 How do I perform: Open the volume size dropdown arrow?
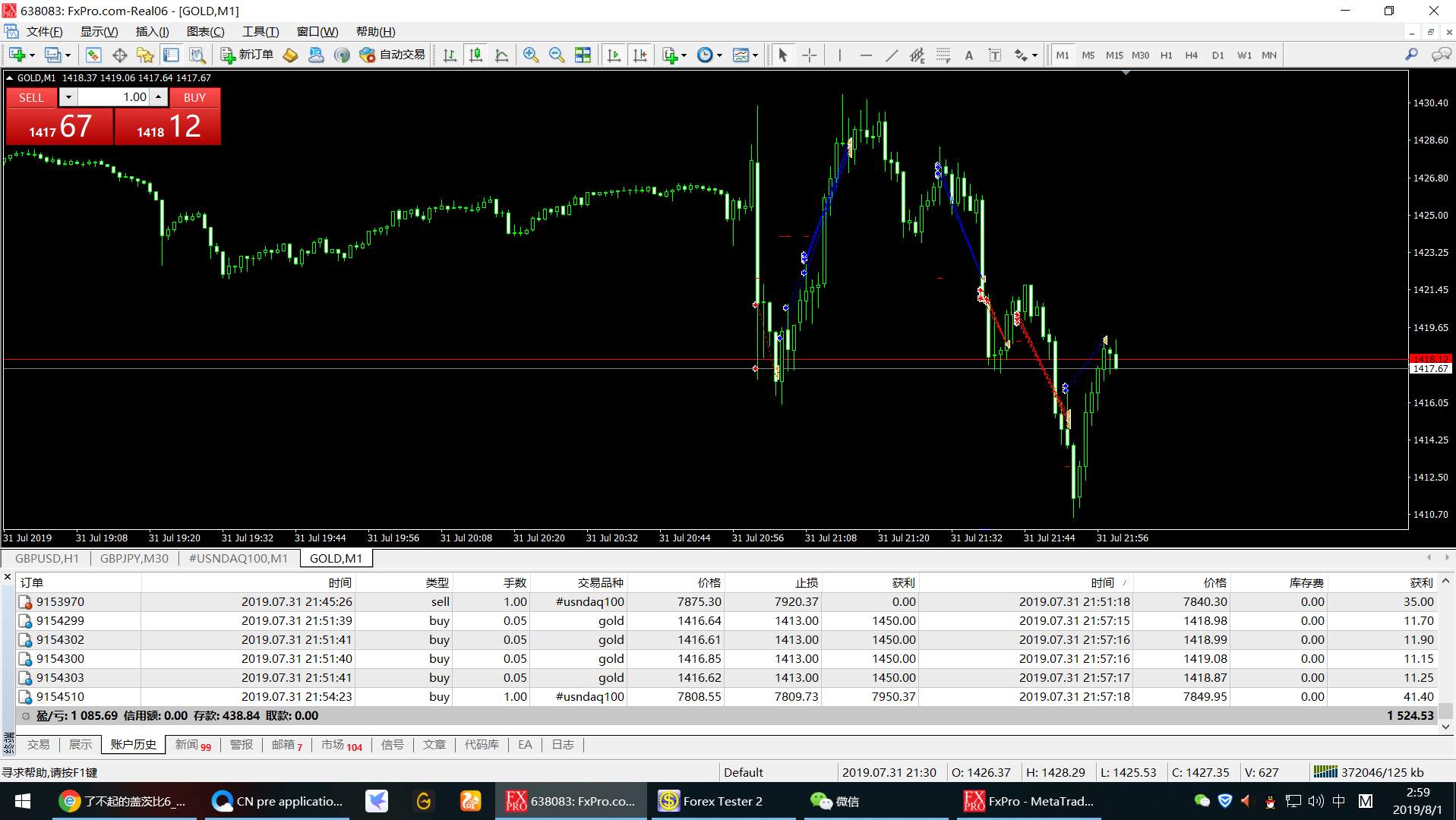click(68, 97)
